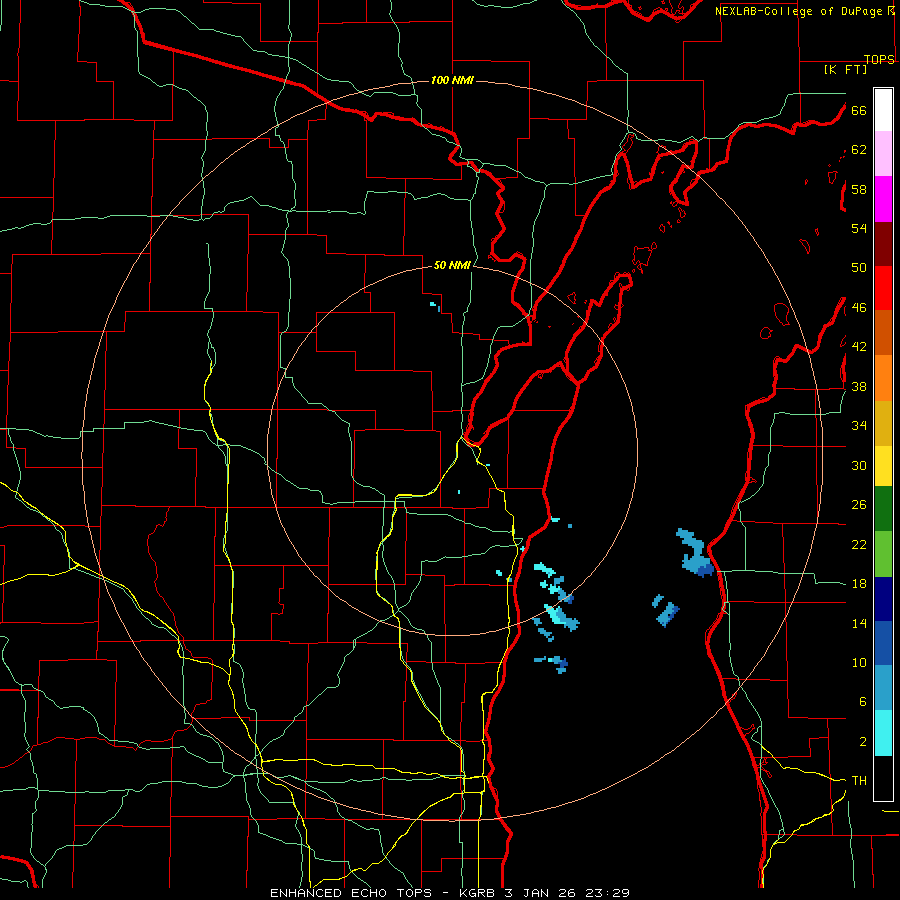Select the light pink legend color swatch
Viewport: 900px width, 900px height.
tap(883, 153)
